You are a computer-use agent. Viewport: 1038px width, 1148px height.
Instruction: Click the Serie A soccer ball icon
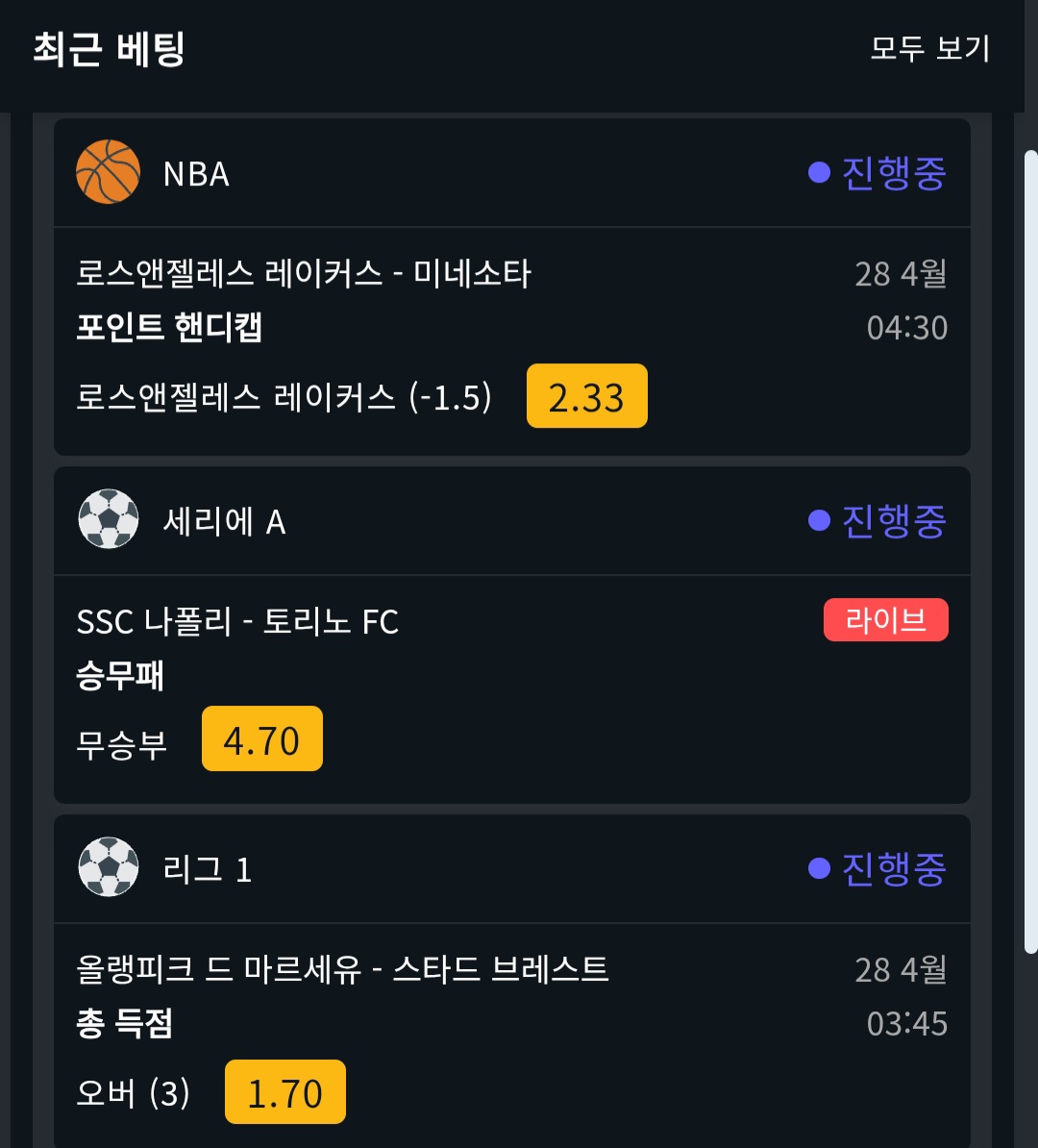click(108, 520)
